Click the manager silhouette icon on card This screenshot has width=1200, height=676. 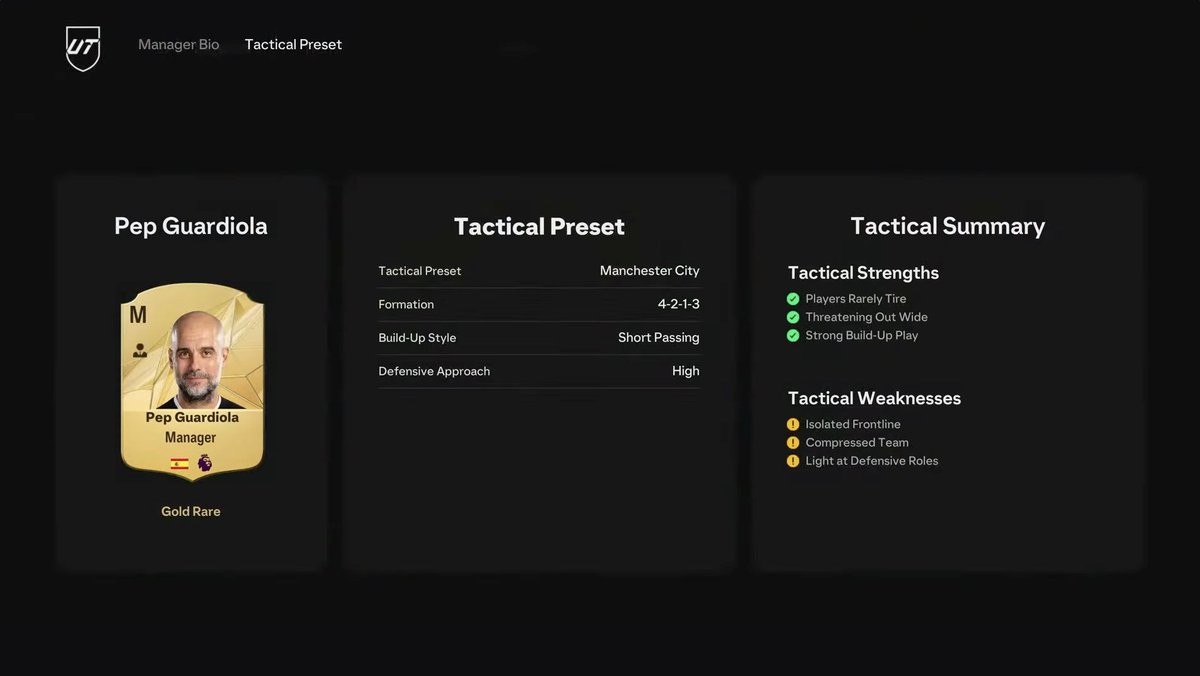pyautogui.click(x=139, y=351)
